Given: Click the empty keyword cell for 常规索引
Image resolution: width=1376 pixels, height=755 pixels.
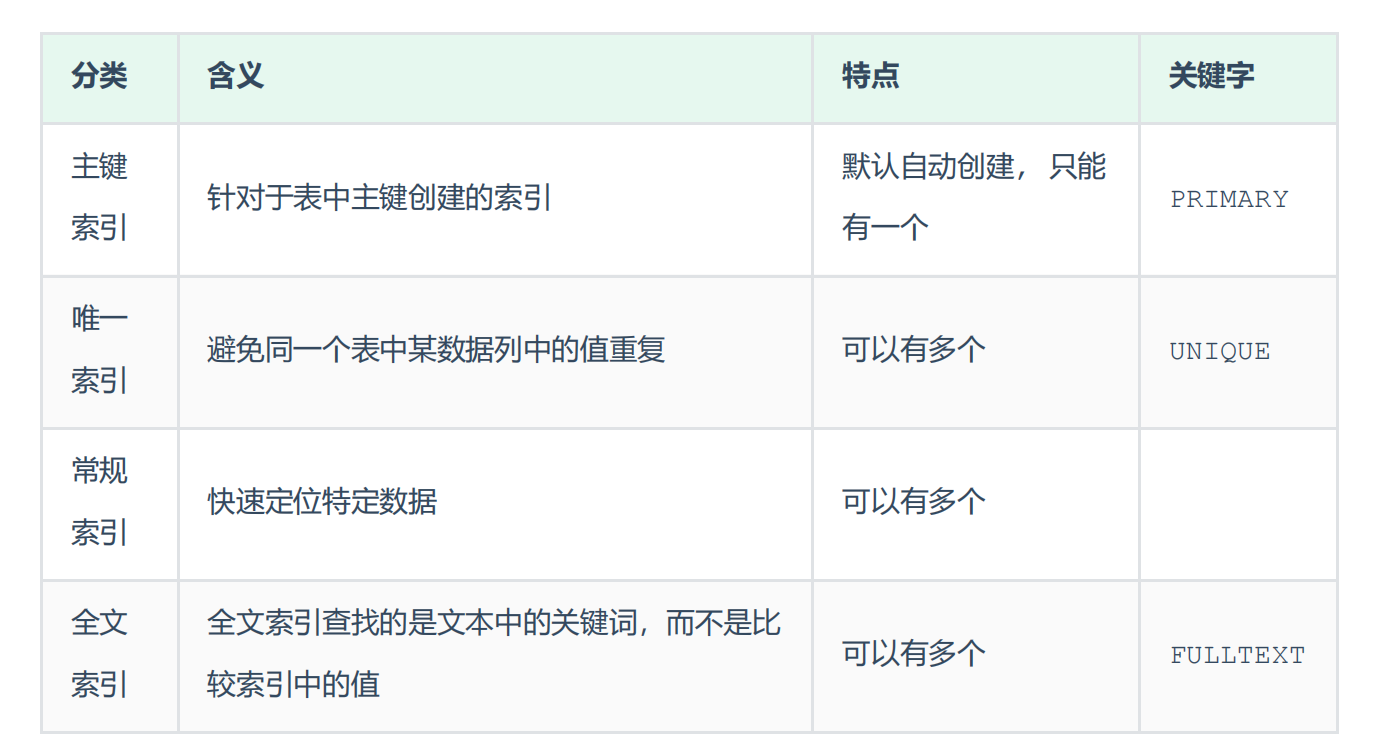Looking at the screenshot, I should 1238,502.
